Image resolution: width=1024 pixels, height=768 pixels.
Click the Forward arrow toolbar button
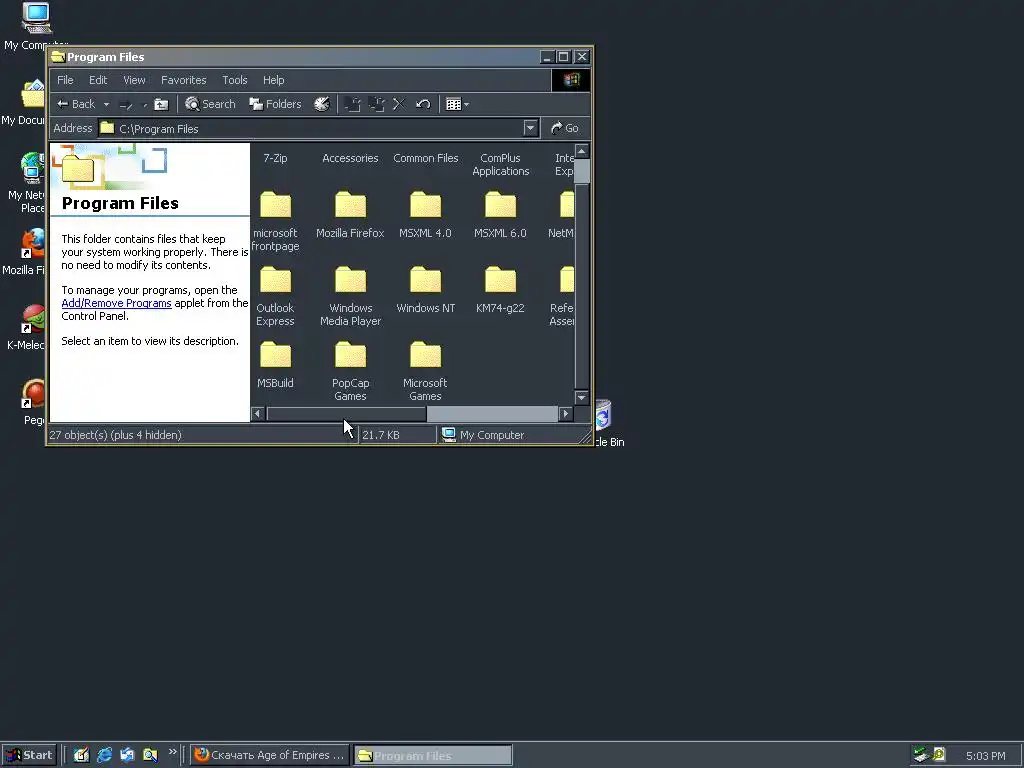125,104
